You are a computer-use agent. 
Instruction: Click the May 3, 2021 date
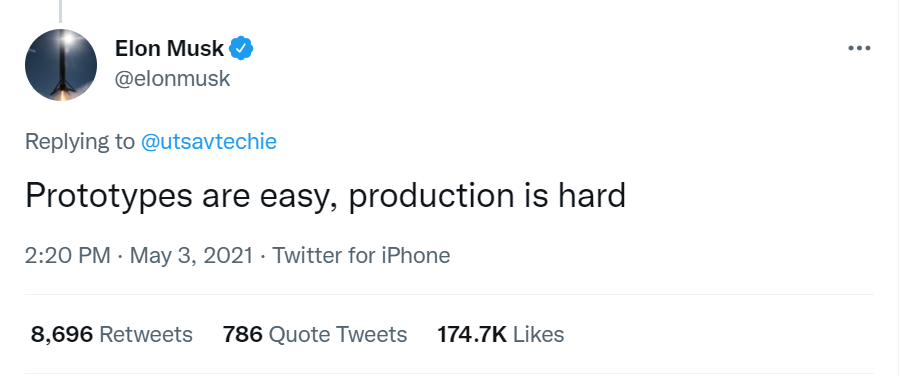(191, 255)
